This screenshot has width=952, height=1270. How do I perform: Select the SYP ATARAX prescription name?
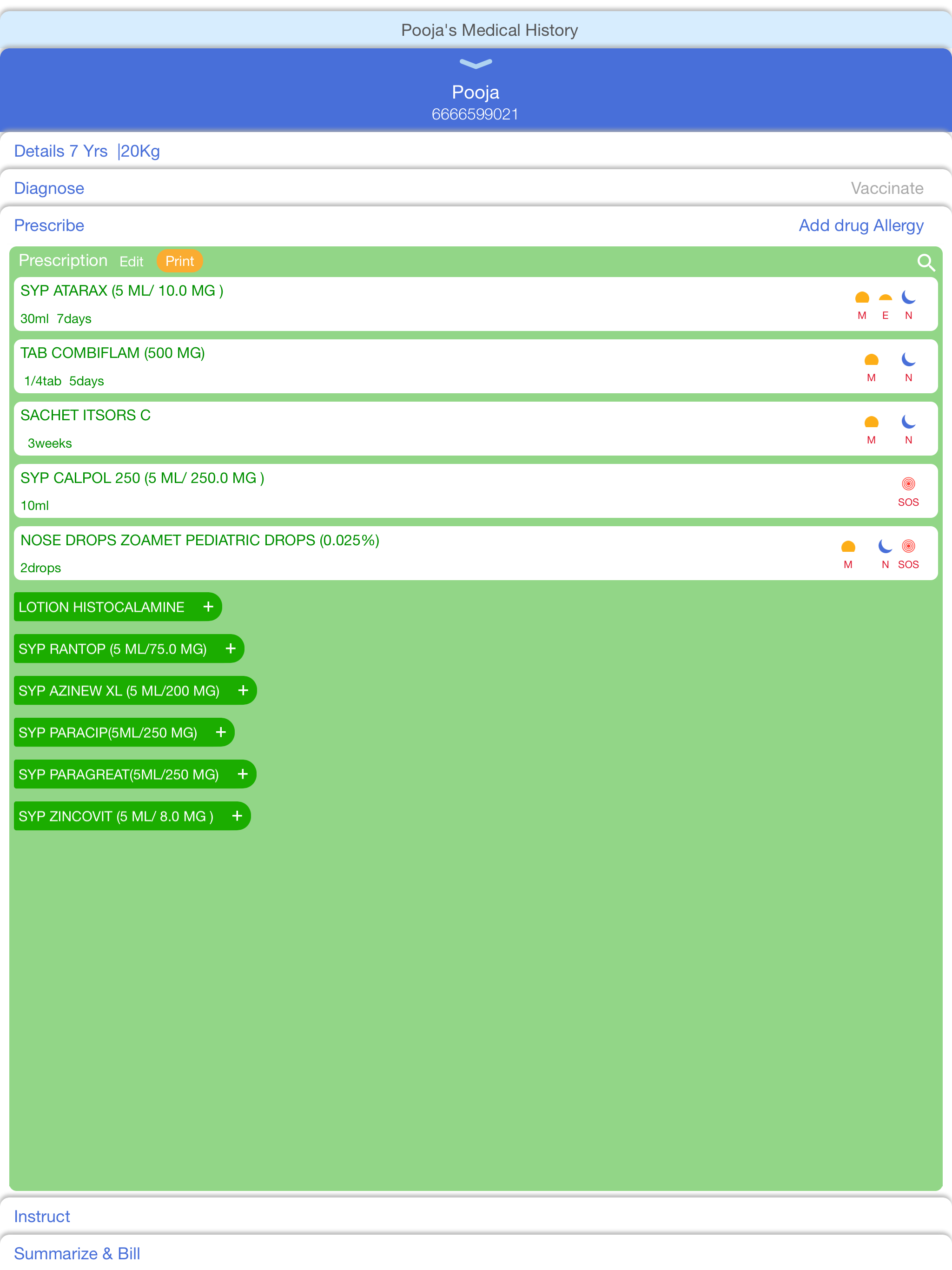tap(122, 291)
